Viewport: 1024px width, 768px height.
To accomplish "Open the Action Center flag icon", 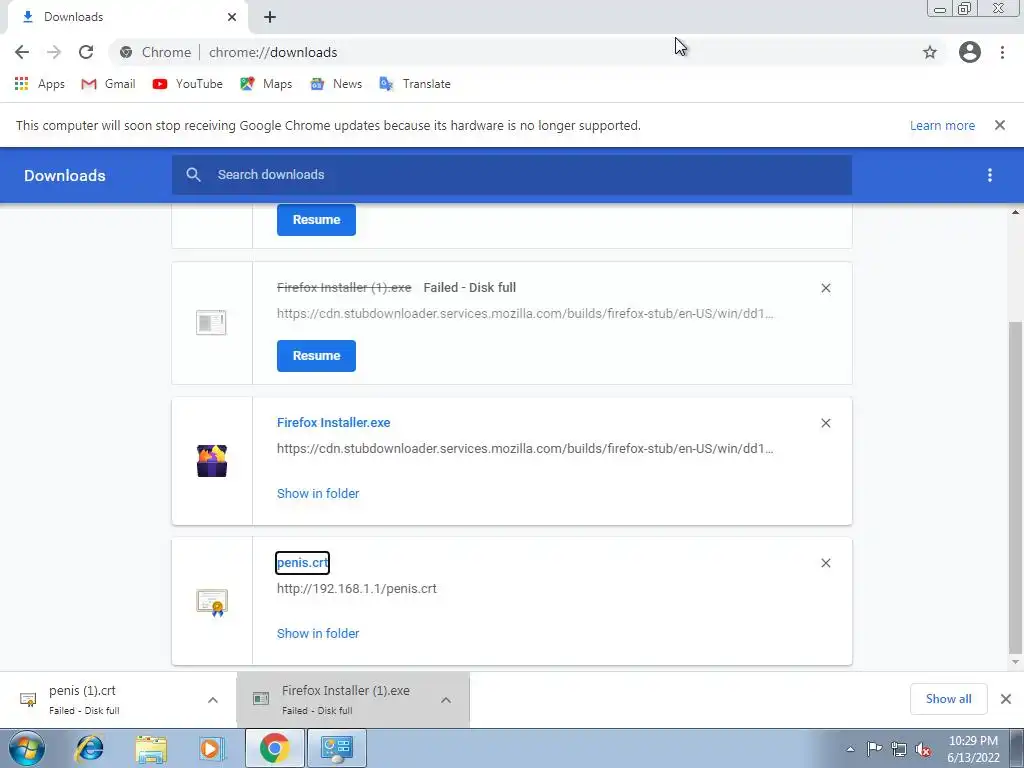I will click(x=874, y=749).
